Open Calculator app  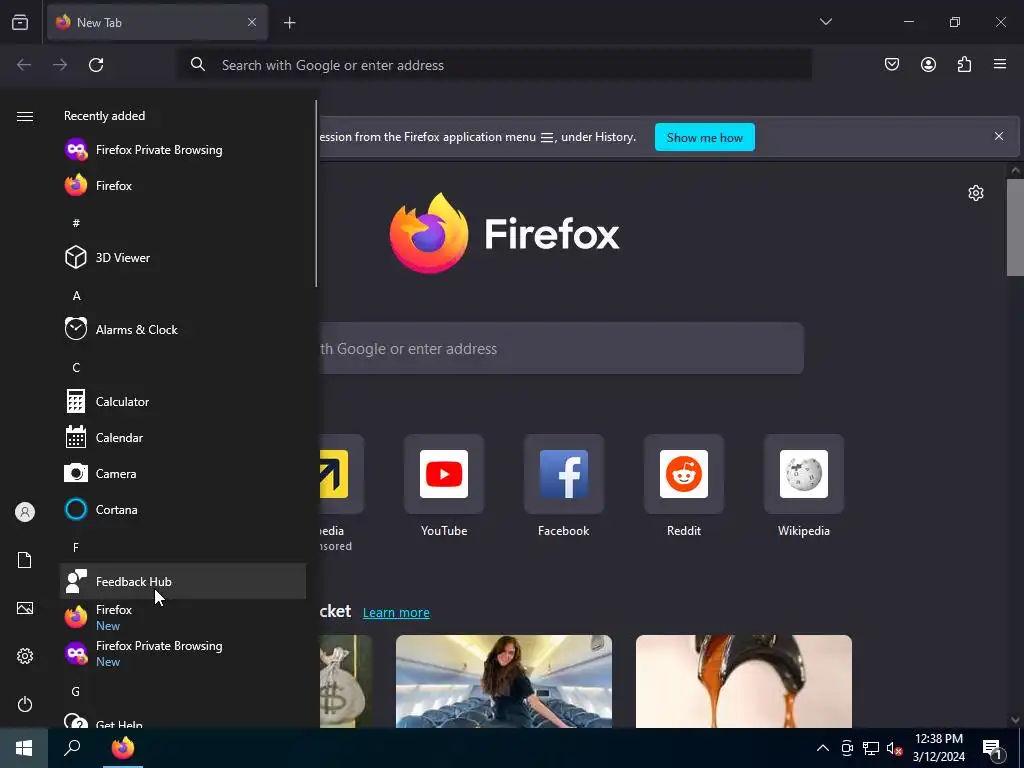pos(183,401)
